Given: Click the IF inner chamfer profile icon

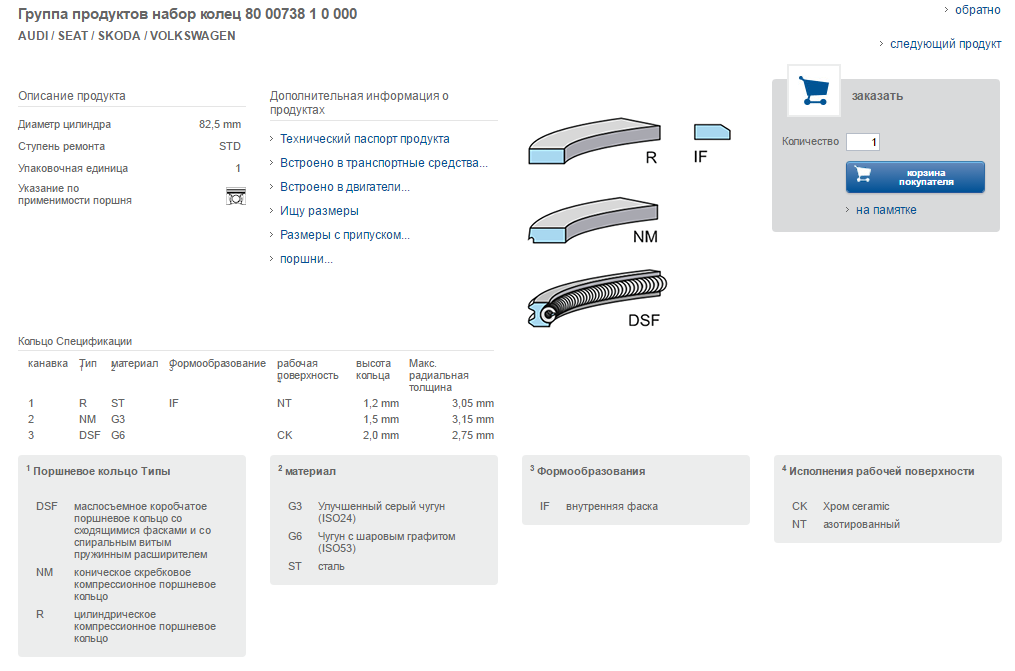Looking at the screenshot, I should pos(711,132).
